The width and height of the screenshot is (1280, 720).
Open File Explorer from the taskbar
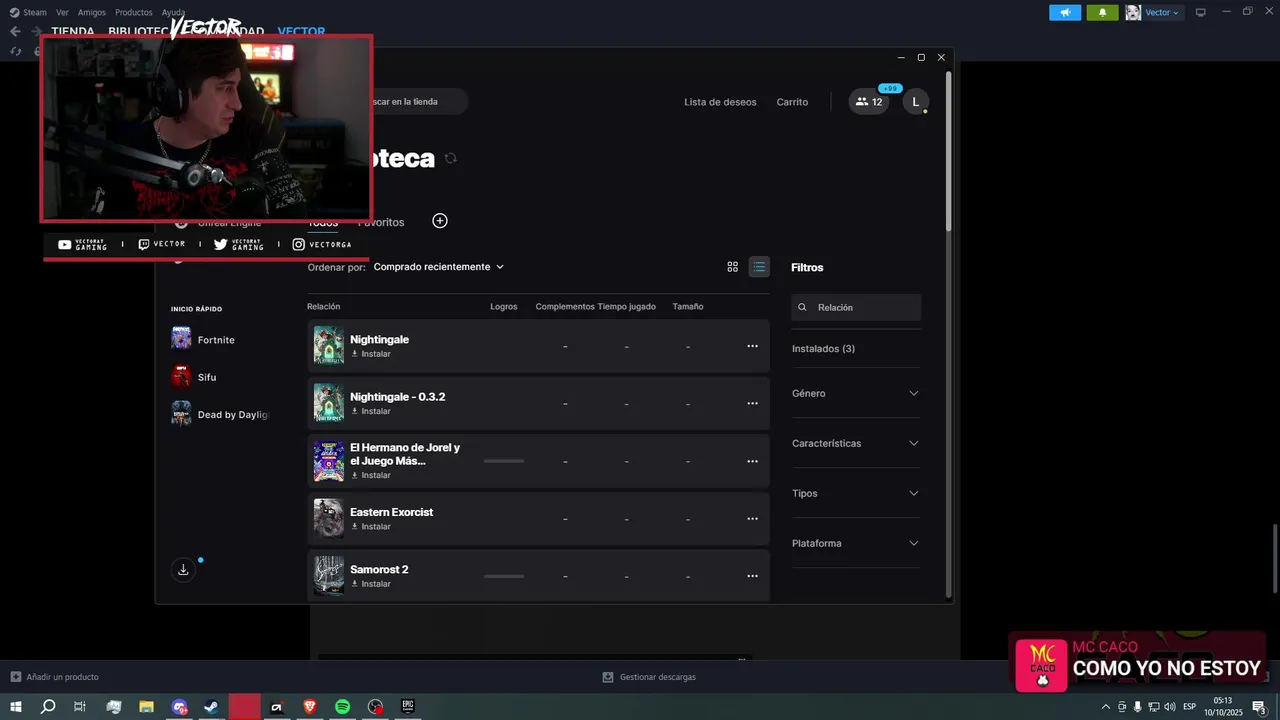point(146,707)
